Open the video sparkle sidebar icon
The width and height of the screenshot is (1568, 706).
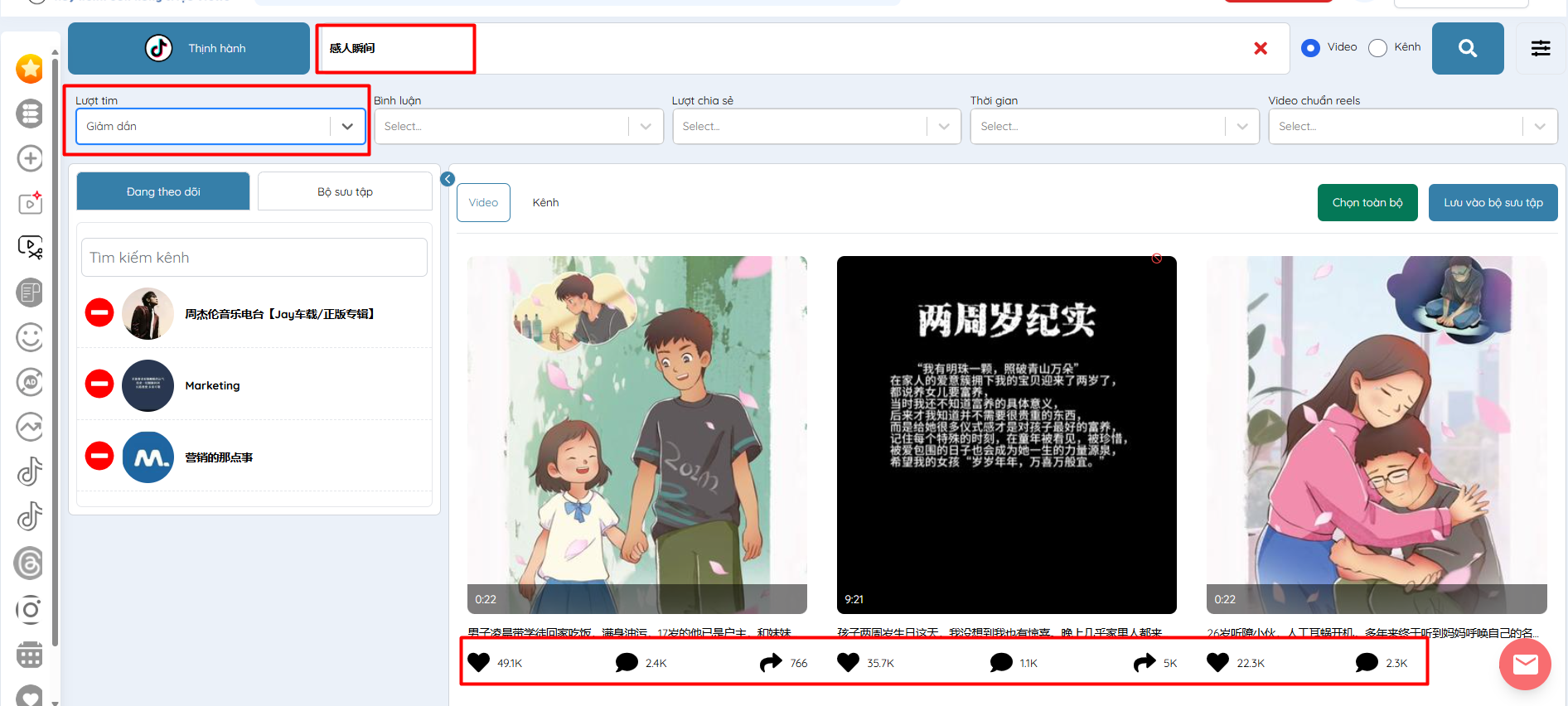[30, 203]
